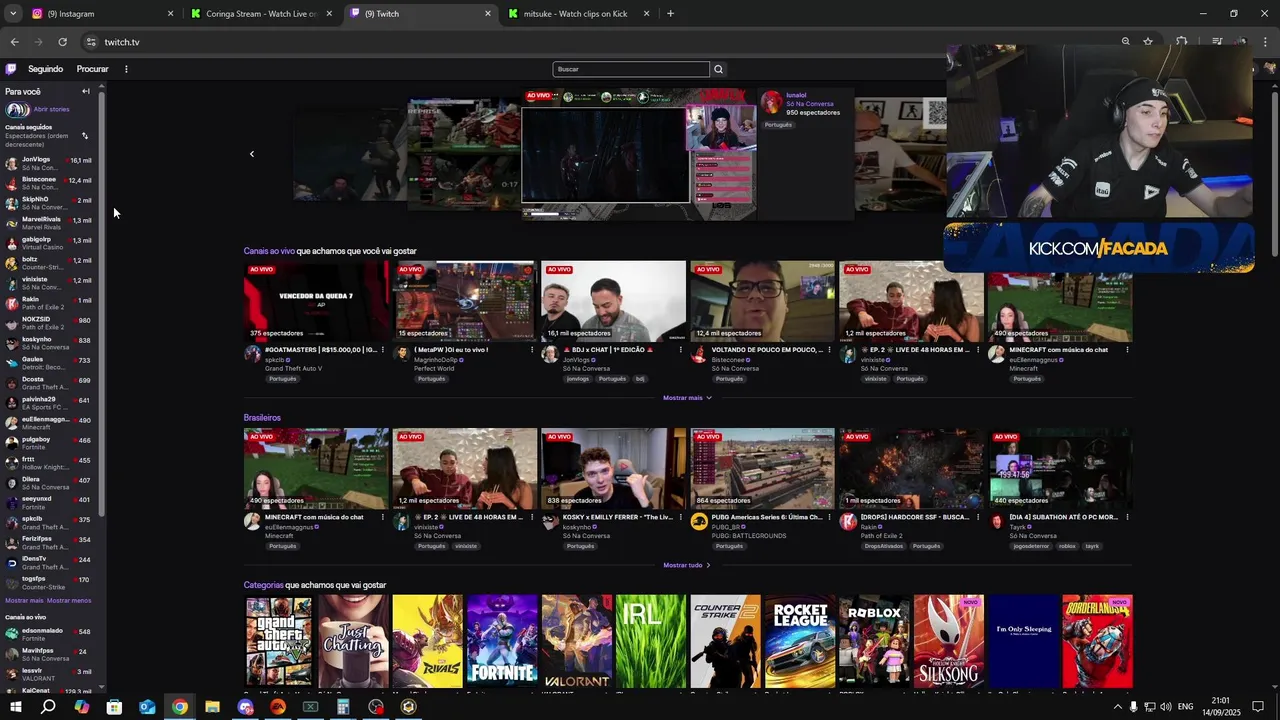This screenshot has height=720, width=1280.
Task: Open koskynho stream thumbnail under Brasileiros
Action: coord(614,468)
